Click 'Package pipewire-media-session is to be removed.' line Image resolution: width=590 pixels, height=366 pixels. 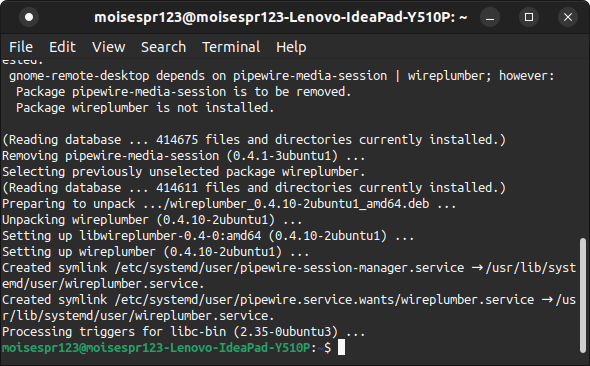184,92
